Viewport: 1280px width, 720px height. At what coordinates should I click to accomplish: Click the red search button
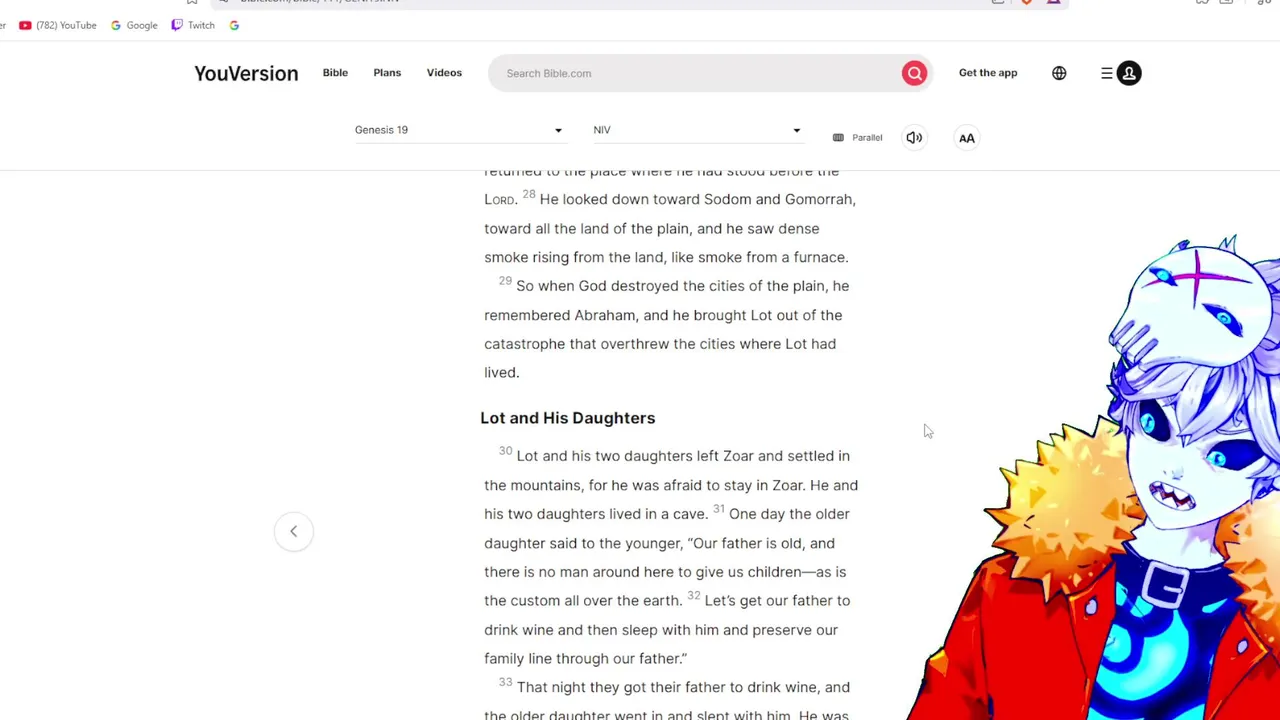click(x=914, y=73)
